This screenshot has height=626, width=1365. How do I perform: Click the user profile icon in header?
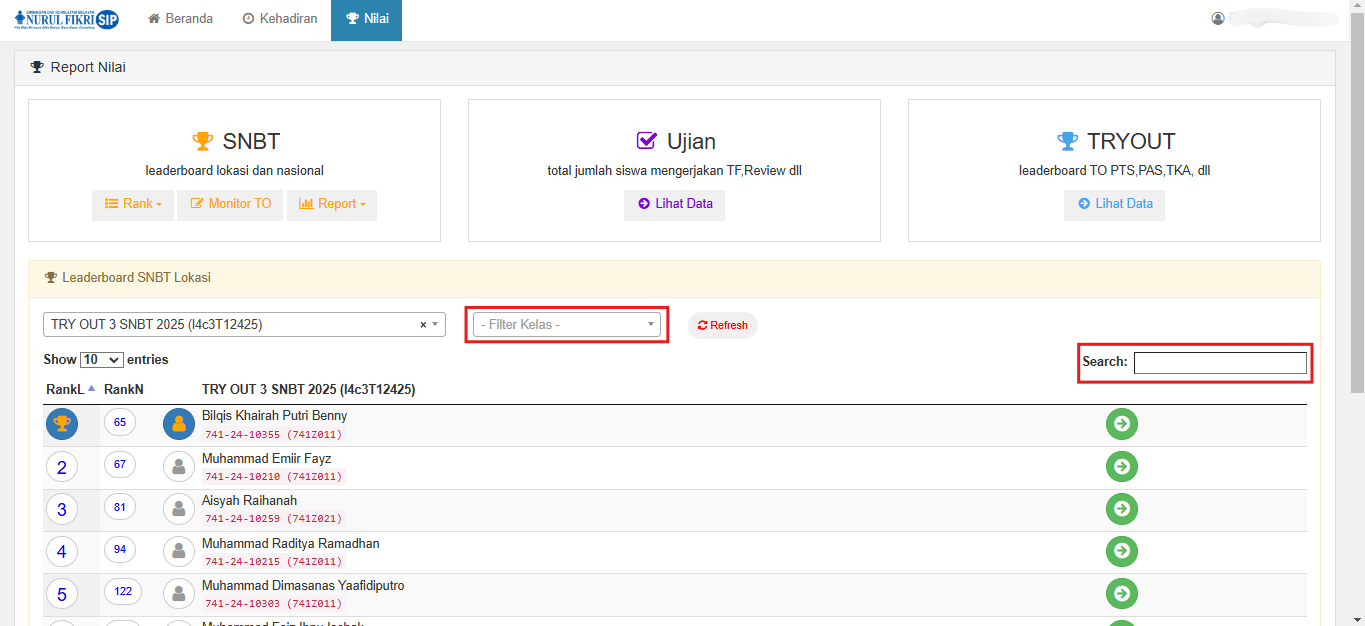pyautogui.click(x=1217, y=18)
